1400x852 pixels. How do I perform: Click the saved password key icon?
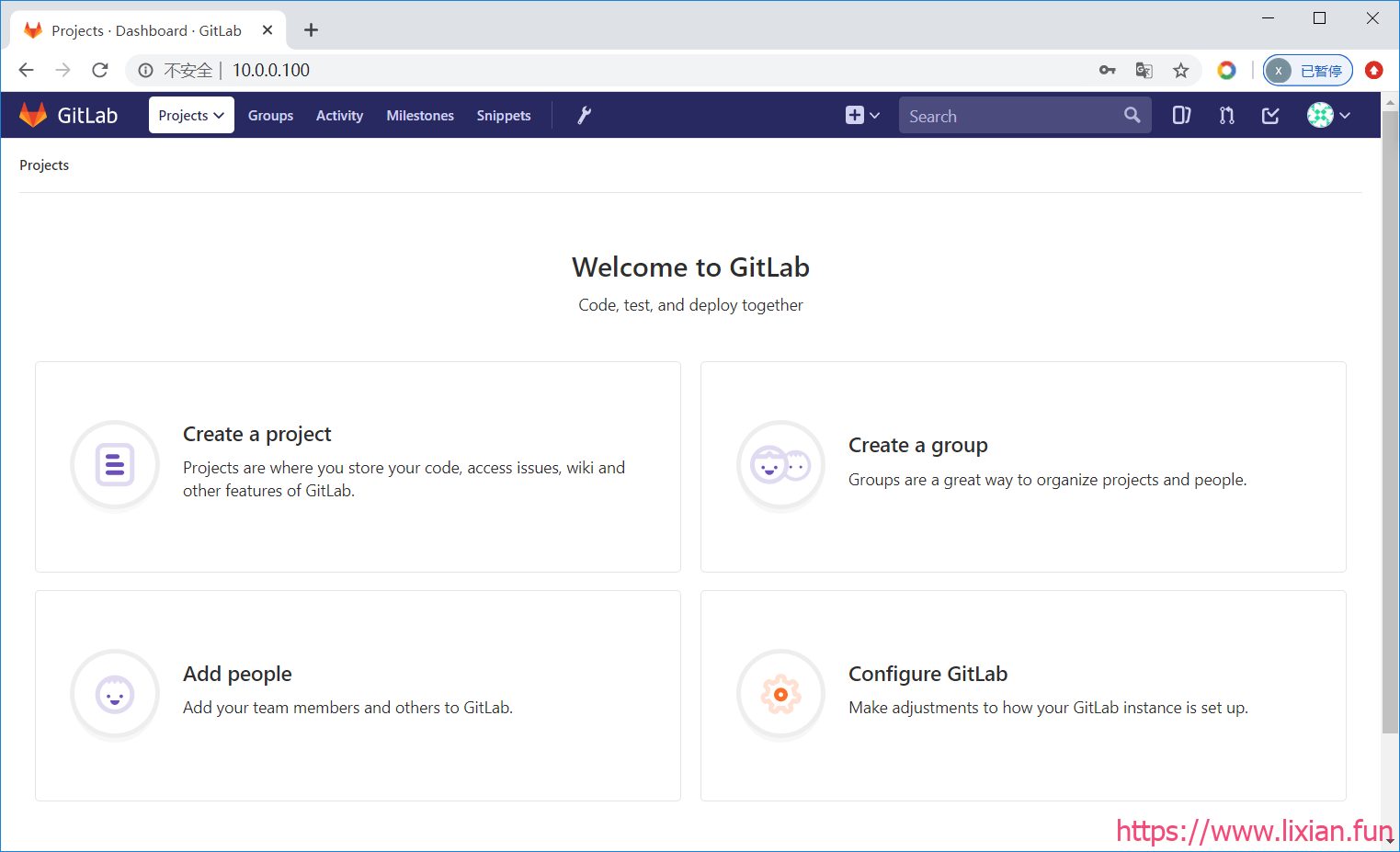point(1108,71)
